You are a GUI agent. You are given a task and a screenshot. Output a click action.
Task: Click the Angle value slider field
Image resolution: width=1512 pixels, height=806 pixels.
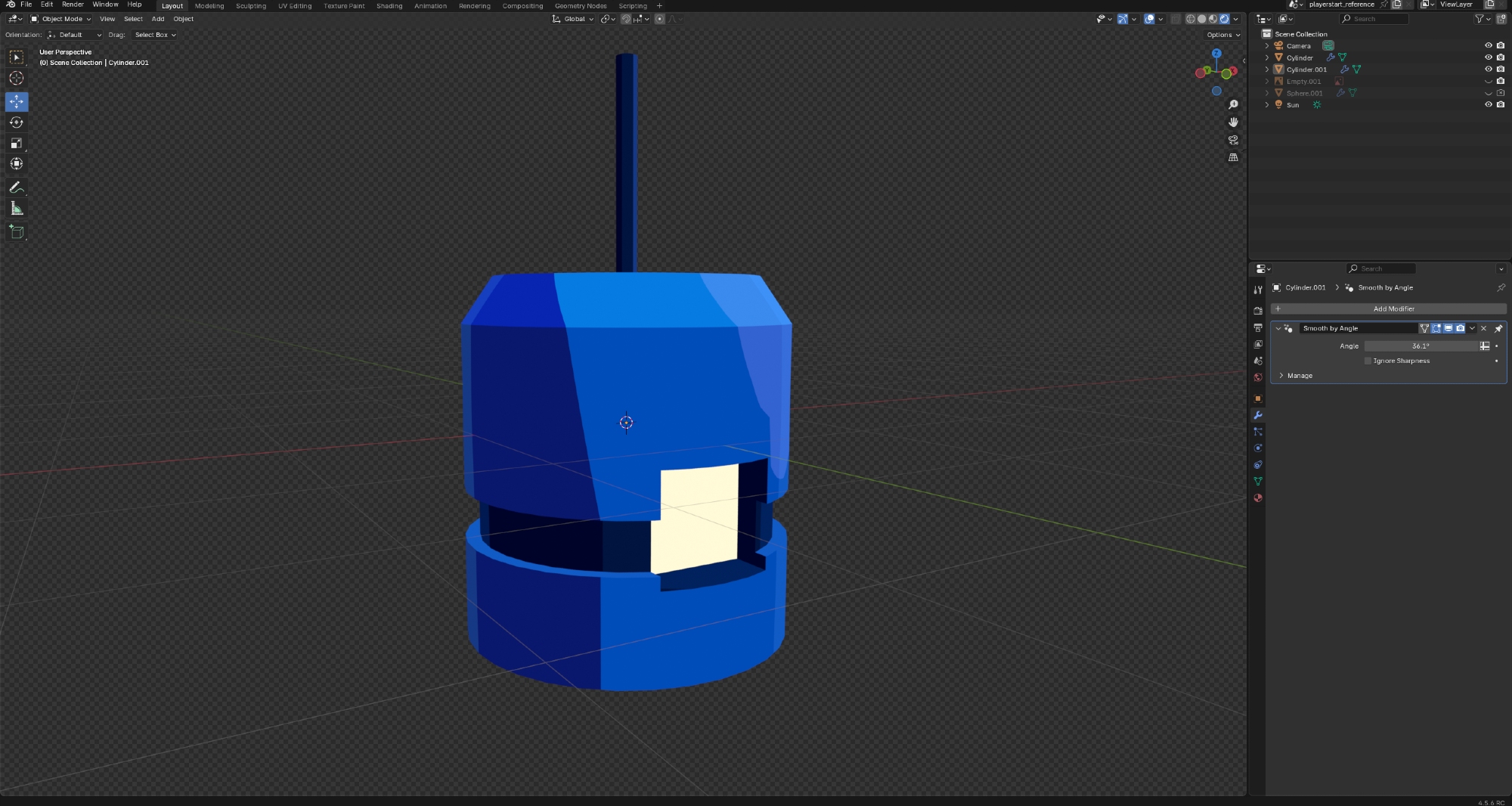1420,346
